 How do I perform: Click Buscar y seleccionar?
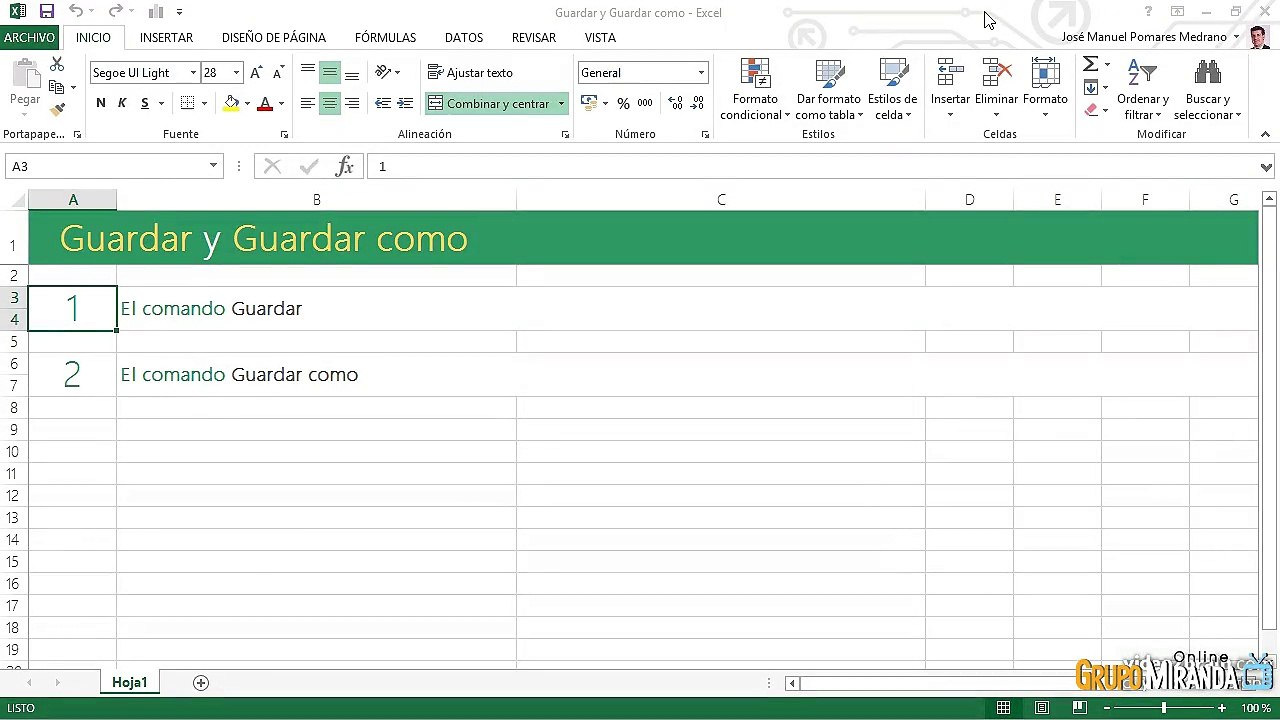pyautogui.click(x=1207, y=89)
